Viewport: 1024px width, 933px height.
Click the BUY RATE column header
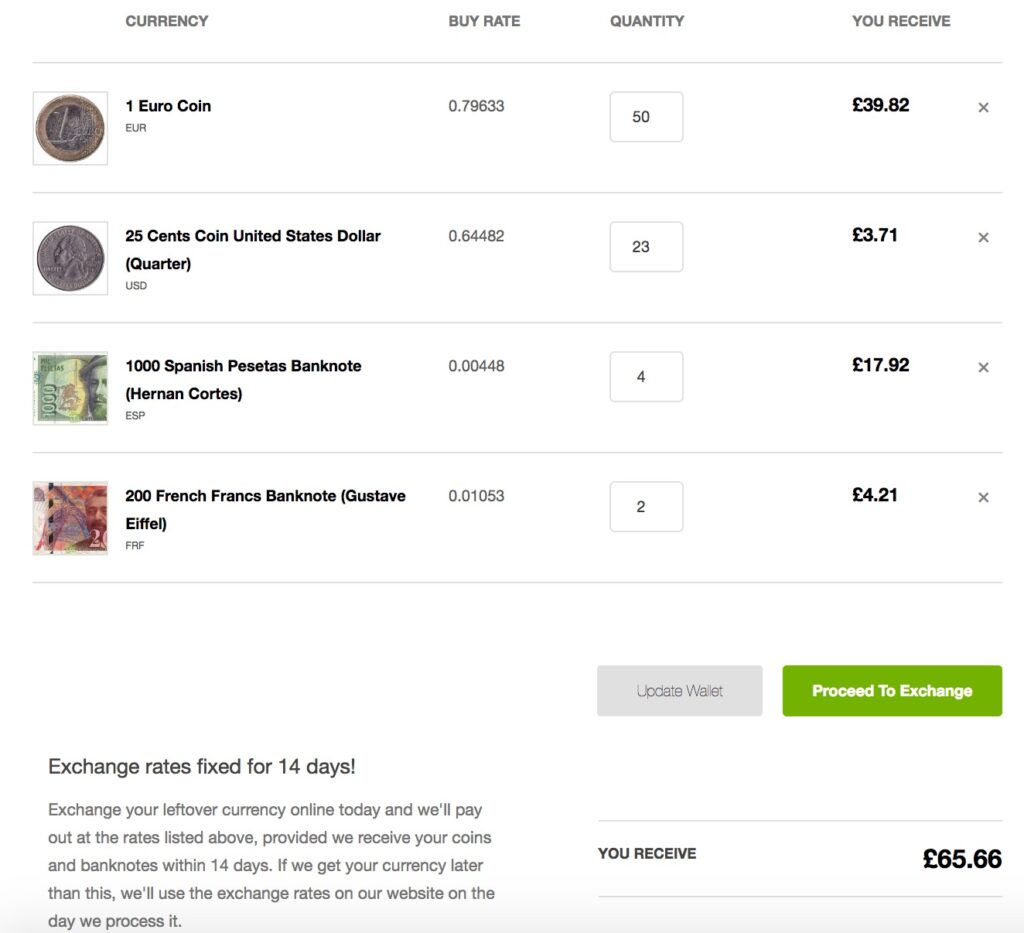click(x=484, y=20)
